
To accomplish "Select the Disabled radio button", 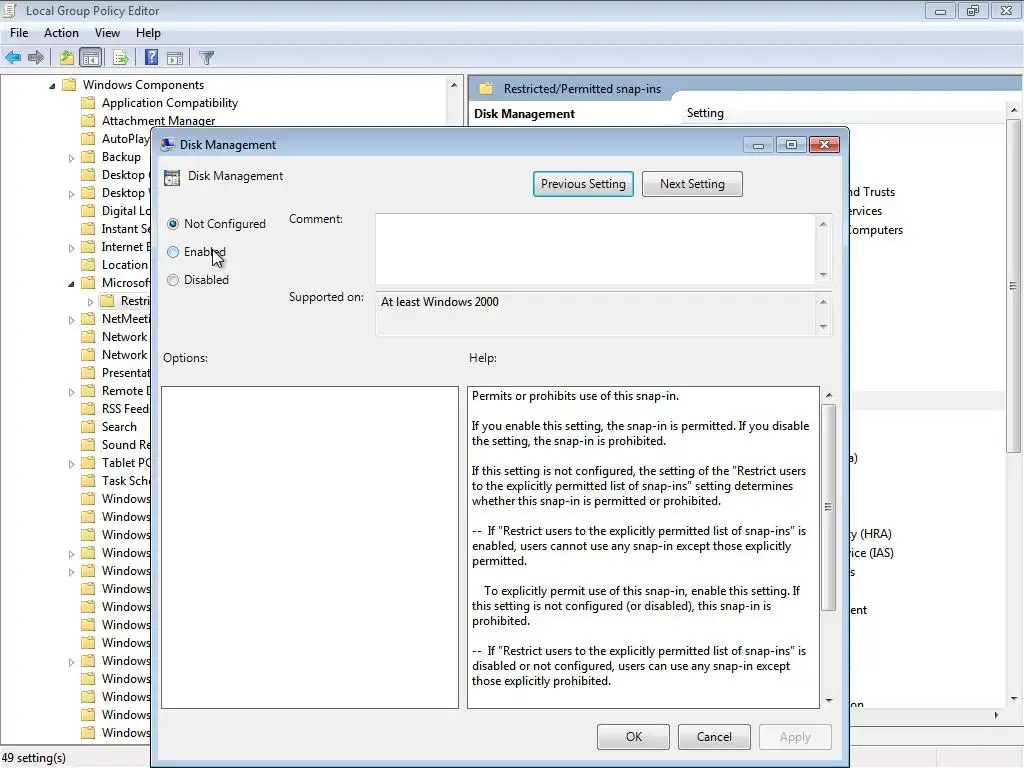I will point(173,280).
